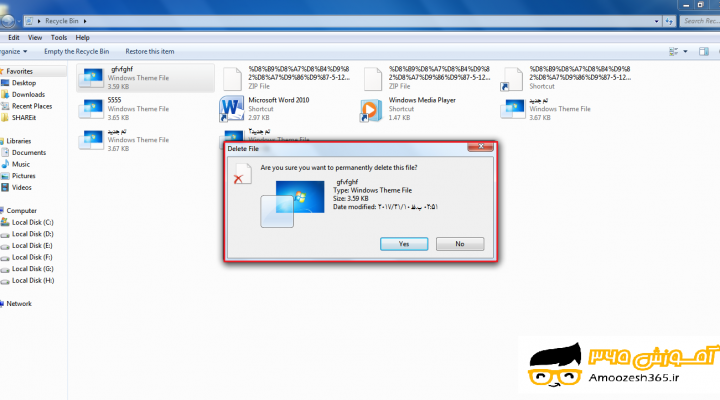Select the encoded-name Shortcut file icon

point(512,79)
